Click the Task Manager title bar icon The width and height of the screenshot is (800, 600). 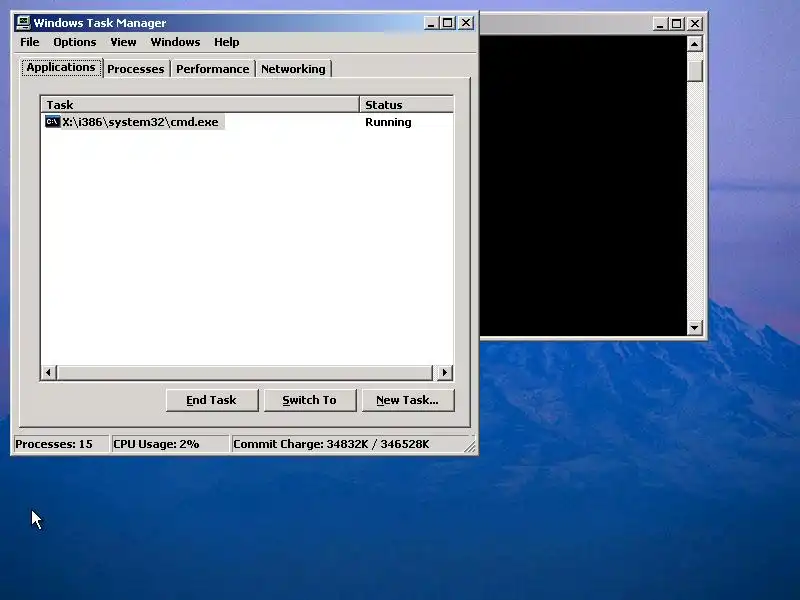[23, 23]
